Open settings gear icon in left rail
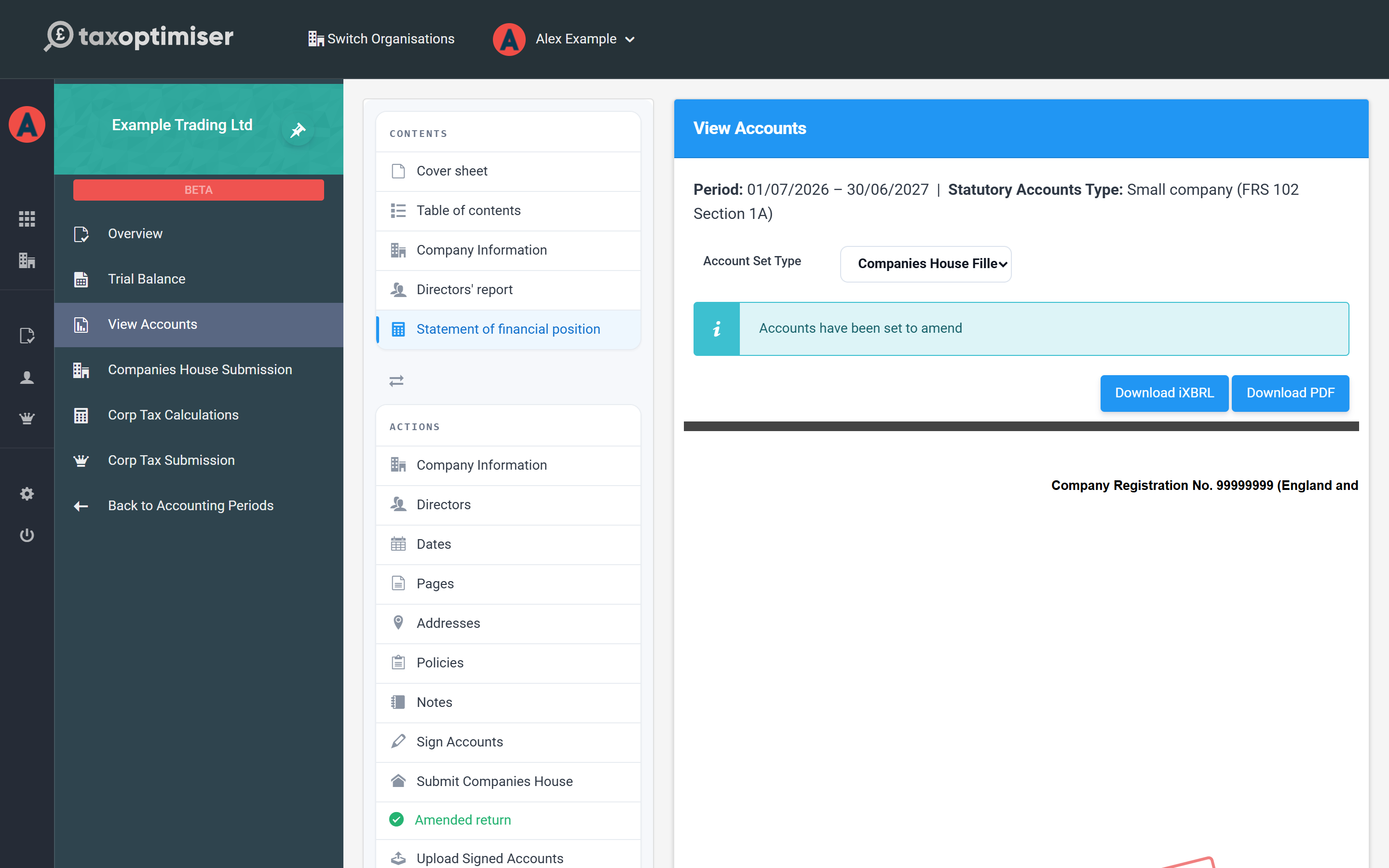 27,494
